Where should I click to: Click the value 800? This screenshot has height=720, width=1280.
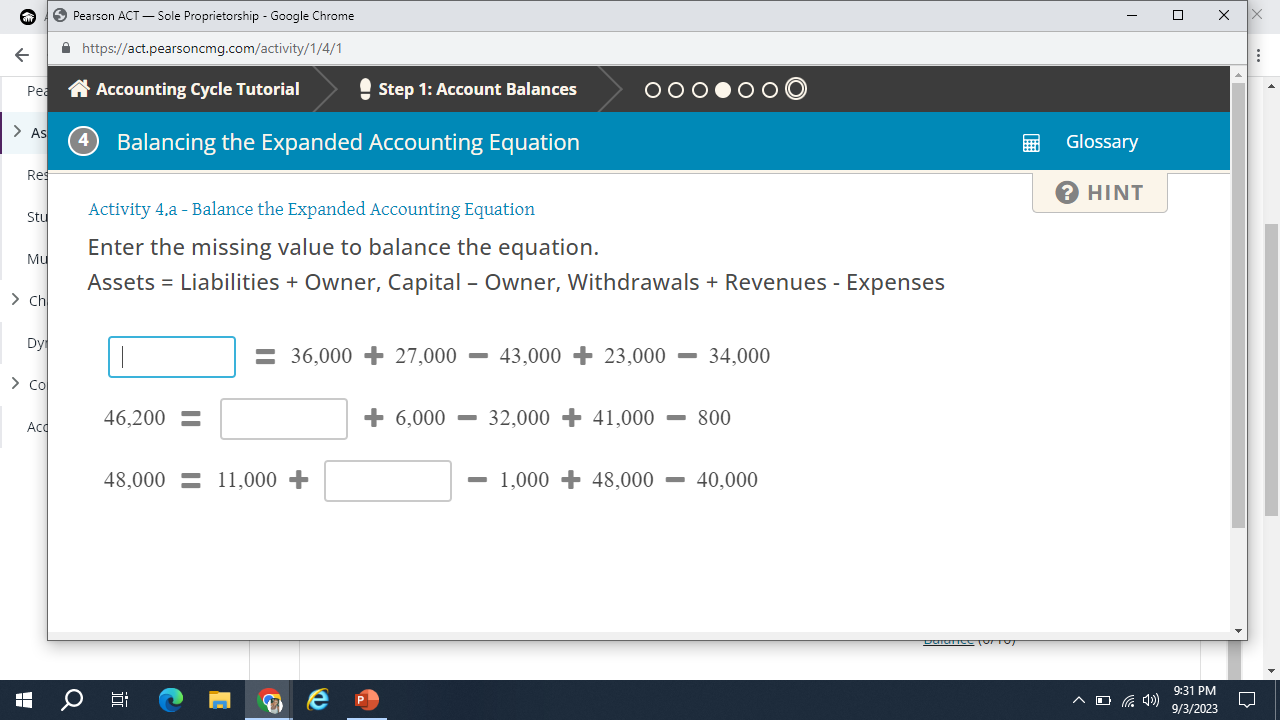click(x=714, y=418)
